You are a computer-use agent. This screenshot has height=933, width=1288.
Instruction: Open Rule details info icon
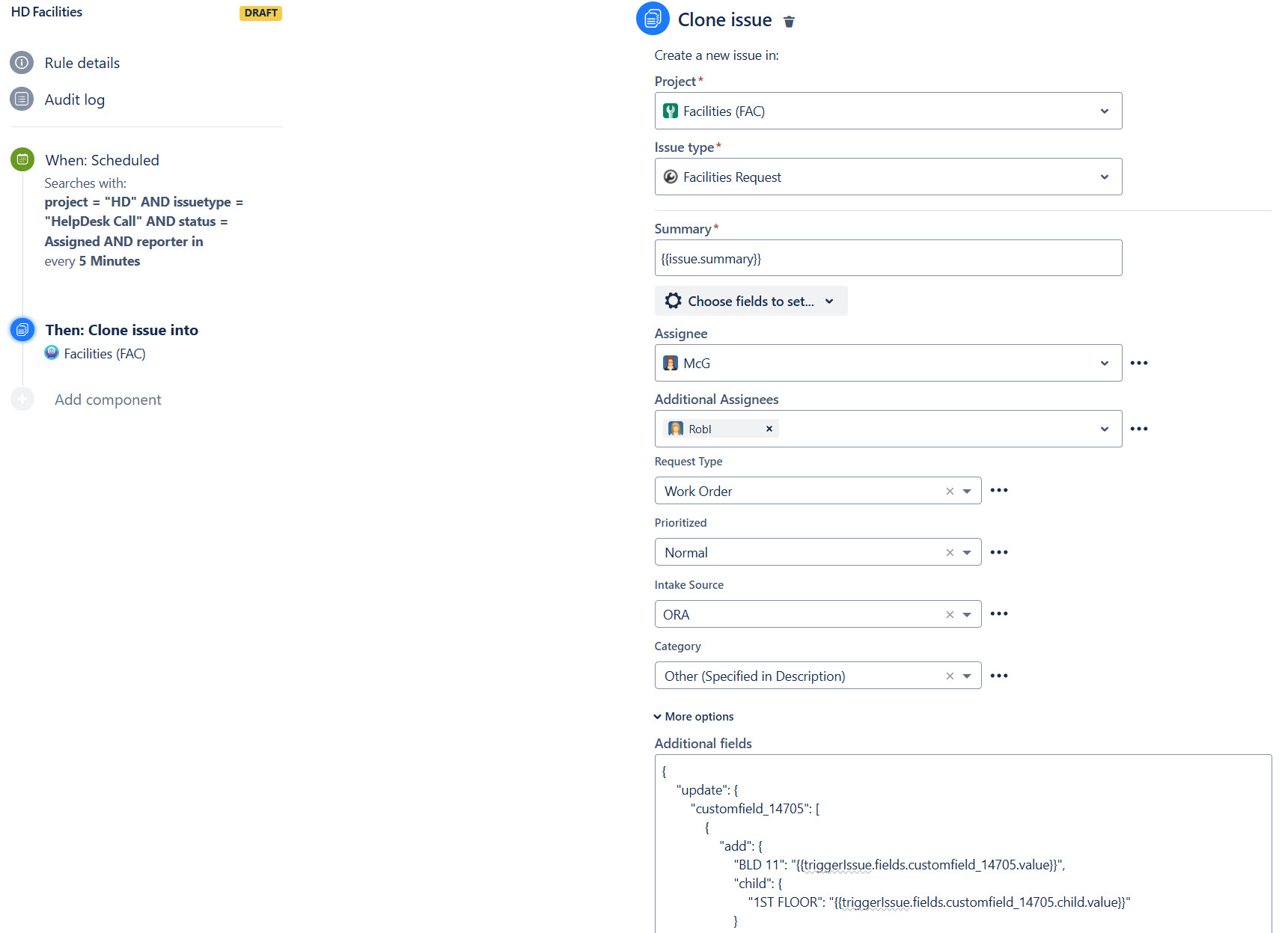pos(22,63)
